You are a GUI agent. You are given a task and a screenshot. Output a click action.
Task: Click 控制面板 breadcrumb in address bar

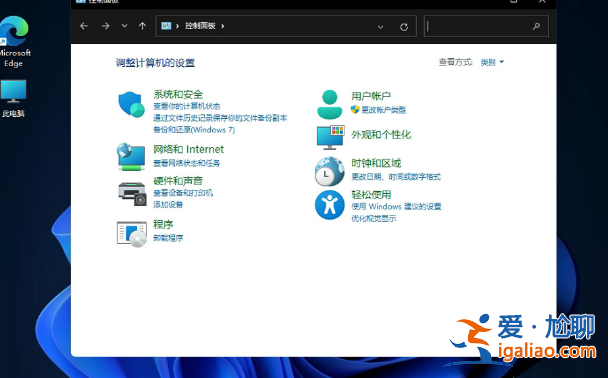[x=200, y=26]
